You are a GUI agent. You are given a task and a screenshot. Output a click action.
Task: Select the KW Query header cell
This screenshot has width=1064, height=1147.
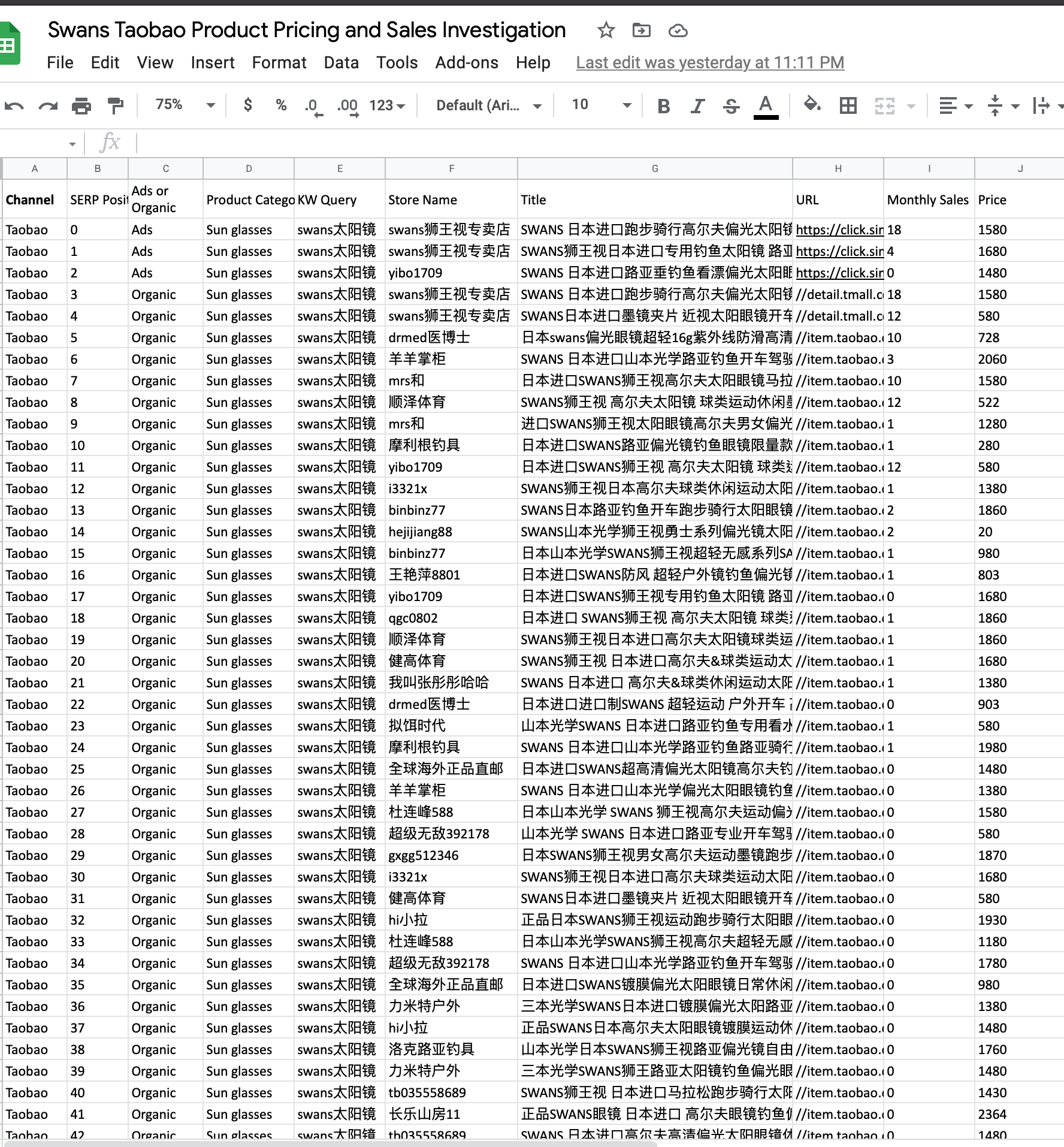339,199
